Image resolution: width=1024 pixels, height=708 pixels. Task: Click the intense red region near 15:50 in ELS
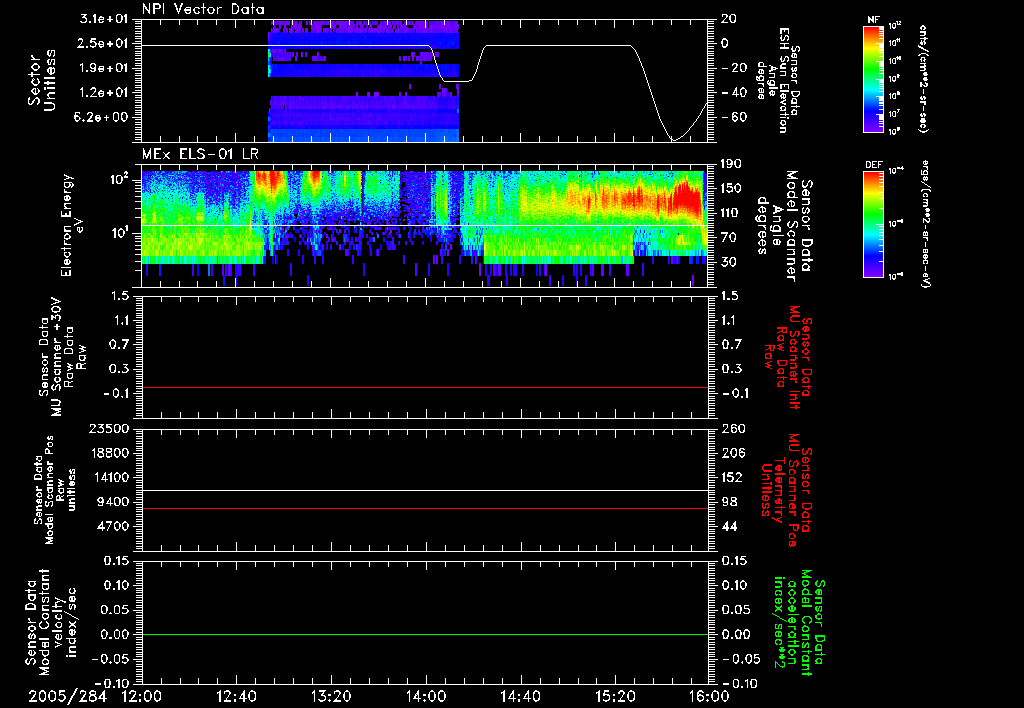(686, 197)
